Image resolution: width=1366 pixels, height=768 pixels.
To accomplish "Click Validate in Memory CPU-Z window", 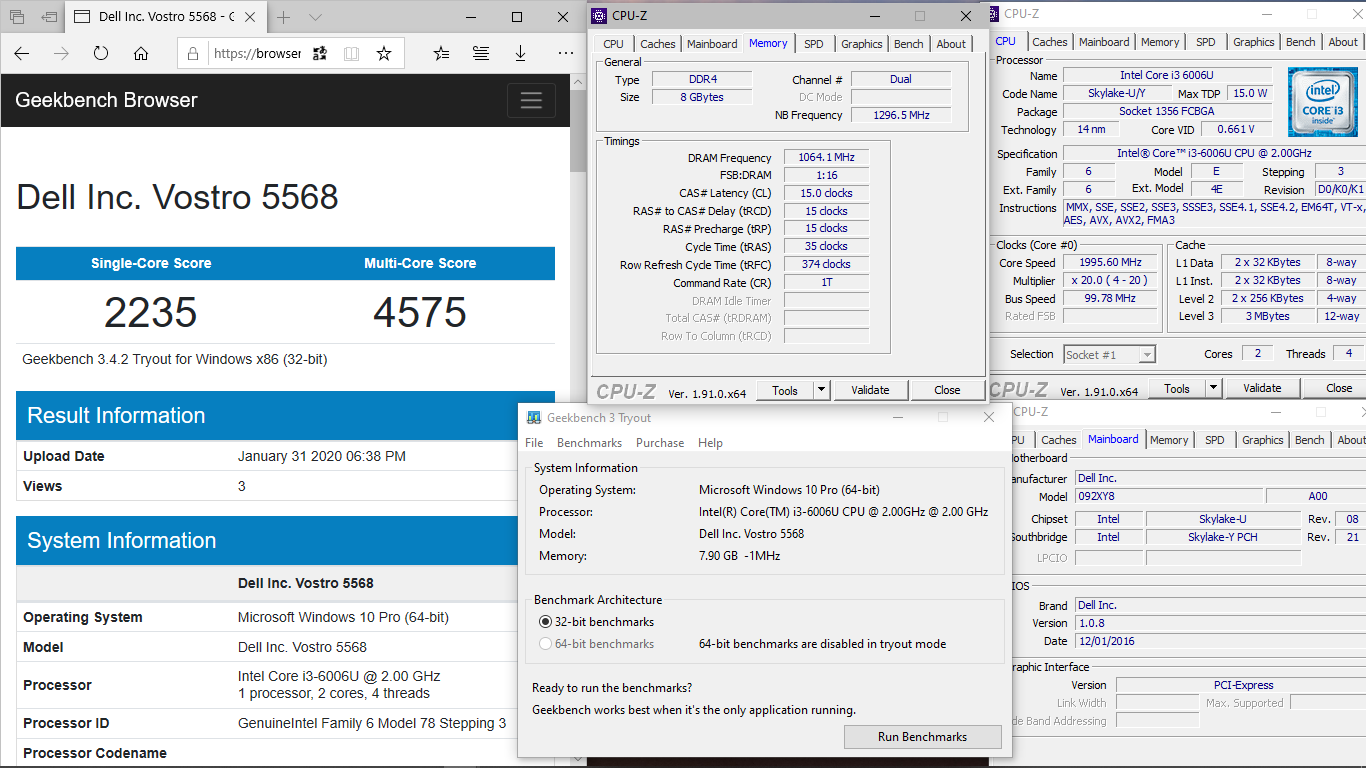I will [x=870, y=390].
